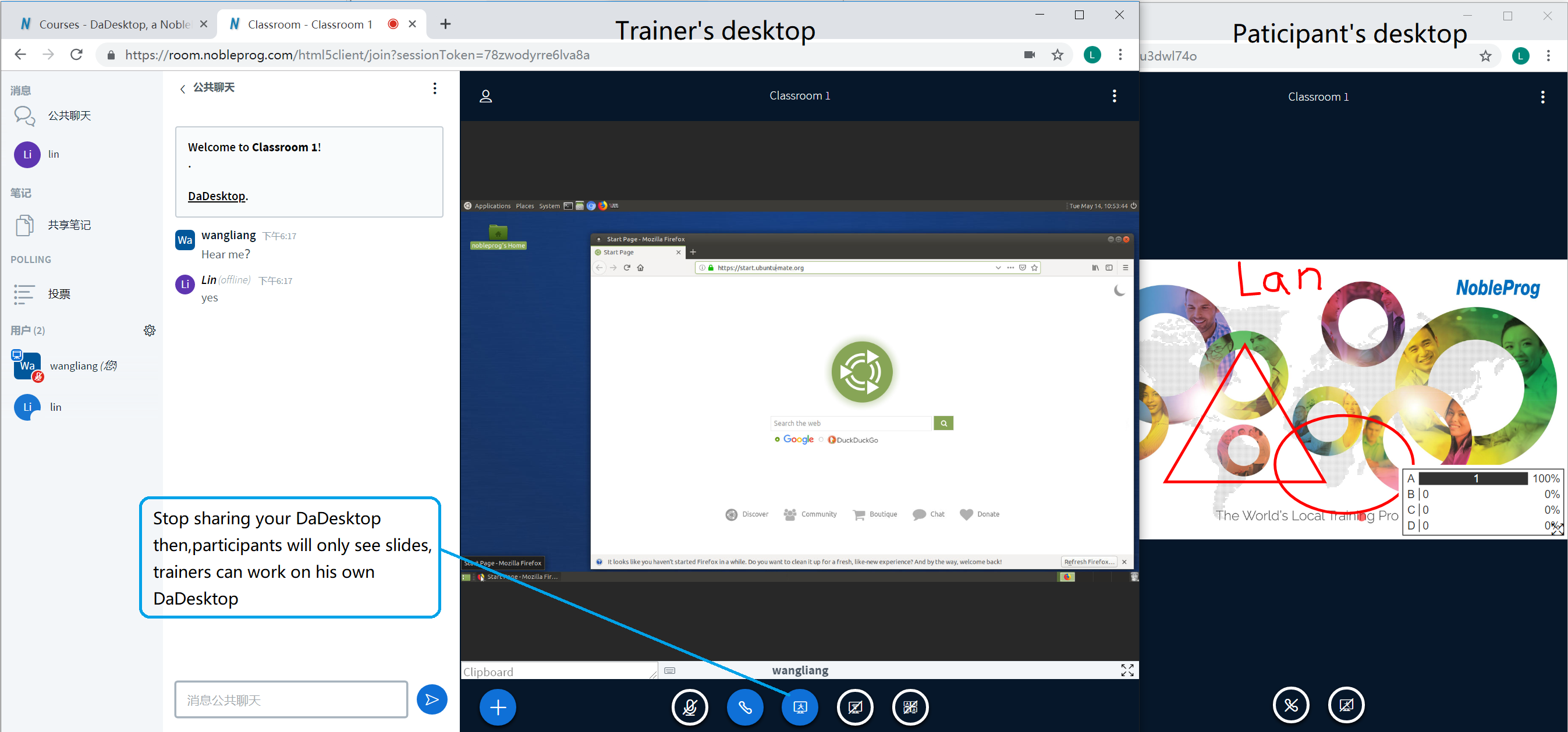Open the chat options three-dot menu

point(434,88)
